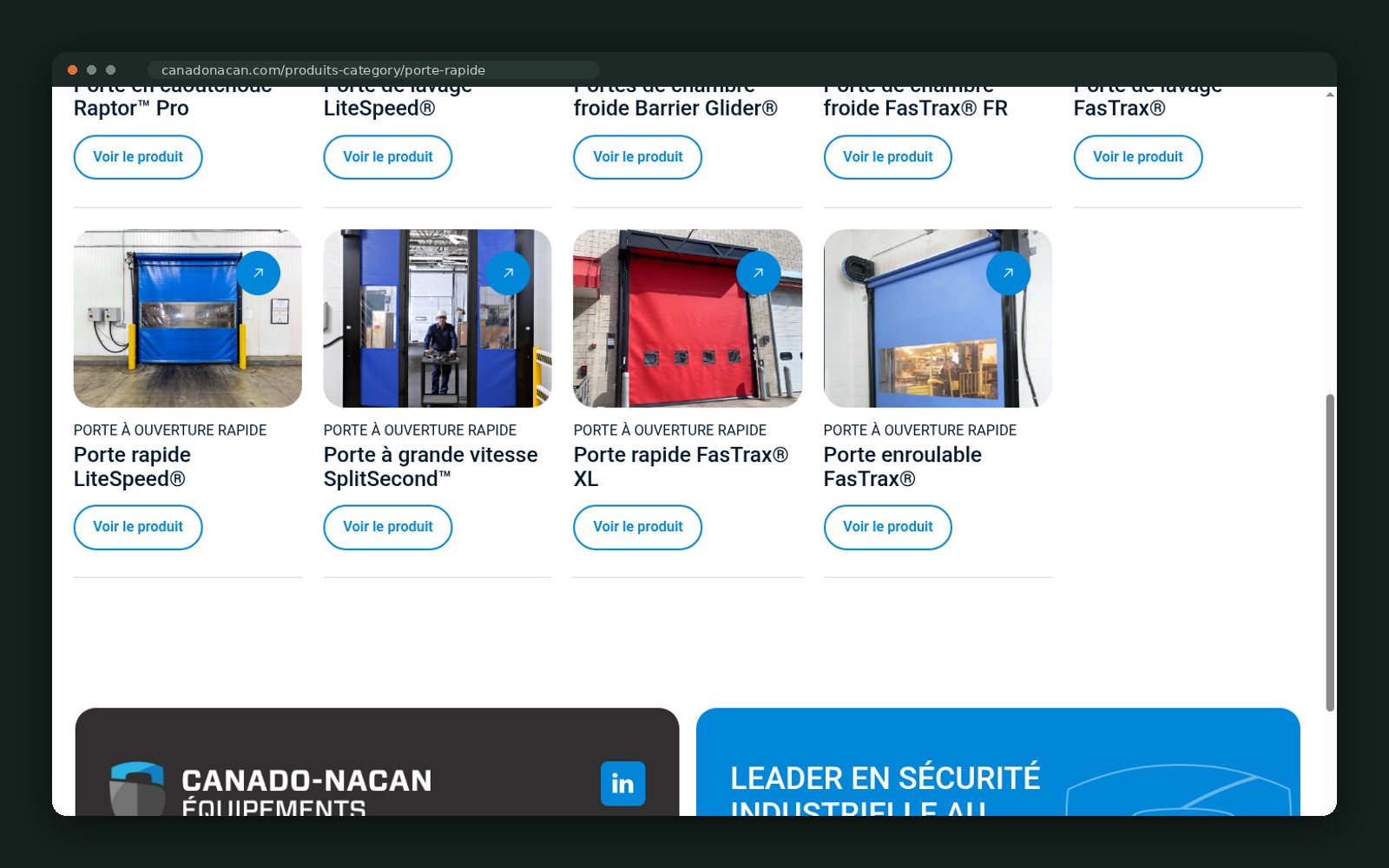
Task: Click category label above Porte rapide LiteSpeed
Action: [x=170, y=430]
